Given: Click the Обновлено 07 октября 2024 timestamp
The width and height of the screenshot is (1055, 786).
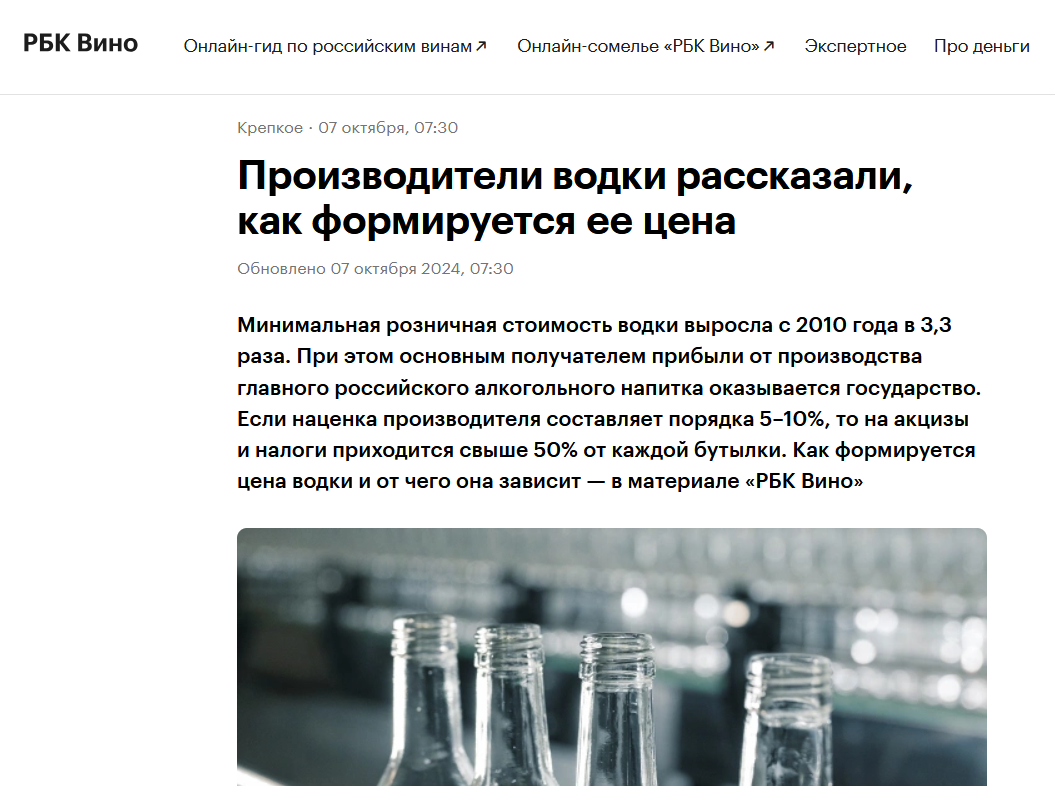Looking at the screenshot, I should point(375,269).
